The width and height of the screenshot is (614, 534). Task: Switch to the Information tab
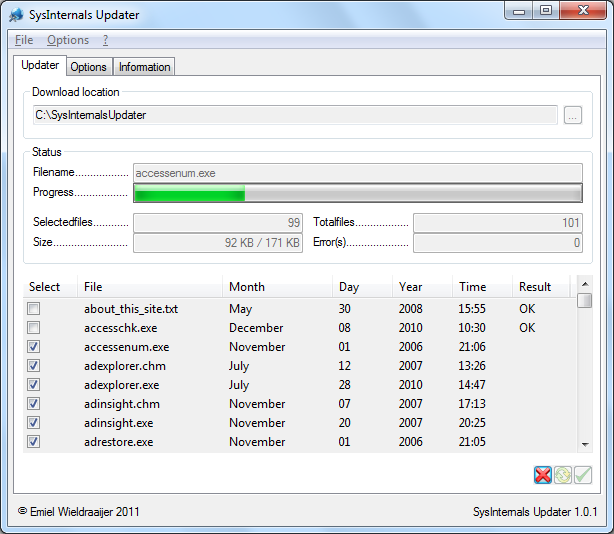[144, 67]
